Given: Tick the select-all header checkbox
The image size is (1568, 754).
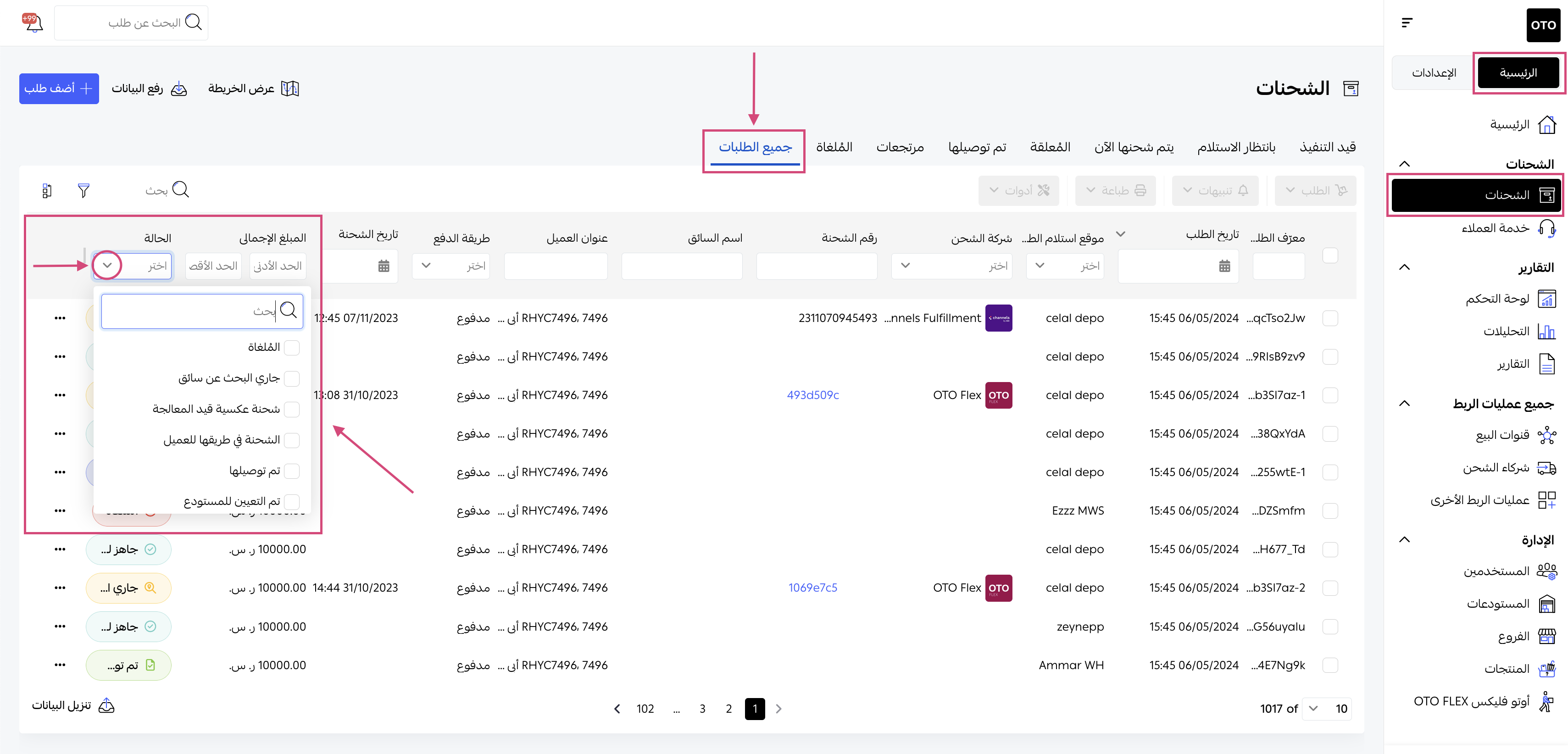Looking at the screenshot, I should click(x=1330, y=255).
